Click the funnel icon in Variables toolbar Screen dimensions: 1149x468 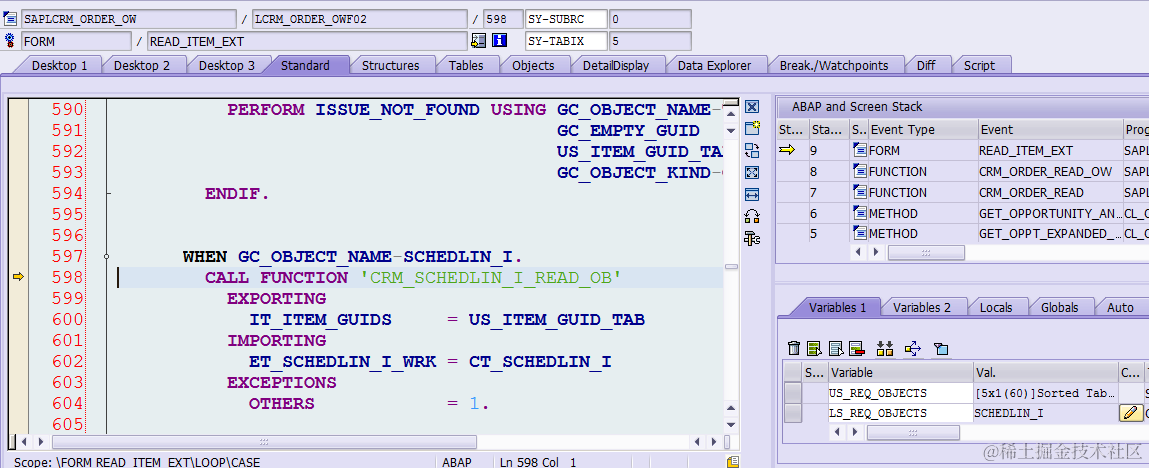point(941,349)
